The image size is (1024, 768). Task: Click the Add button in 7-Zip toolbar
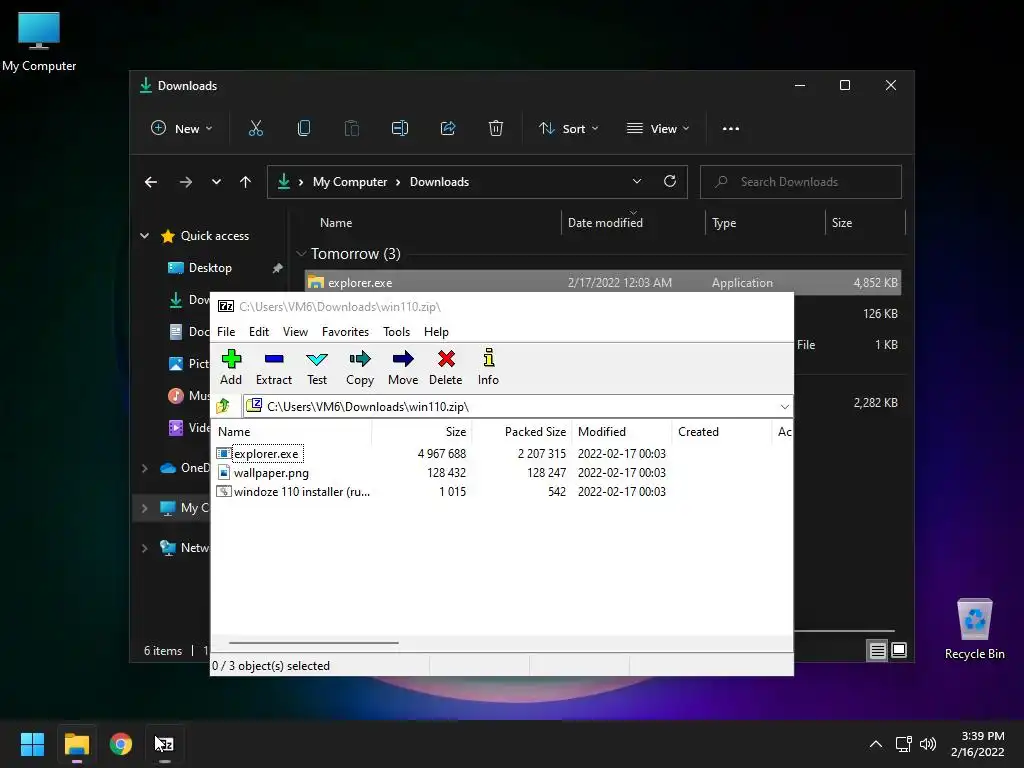231,367
